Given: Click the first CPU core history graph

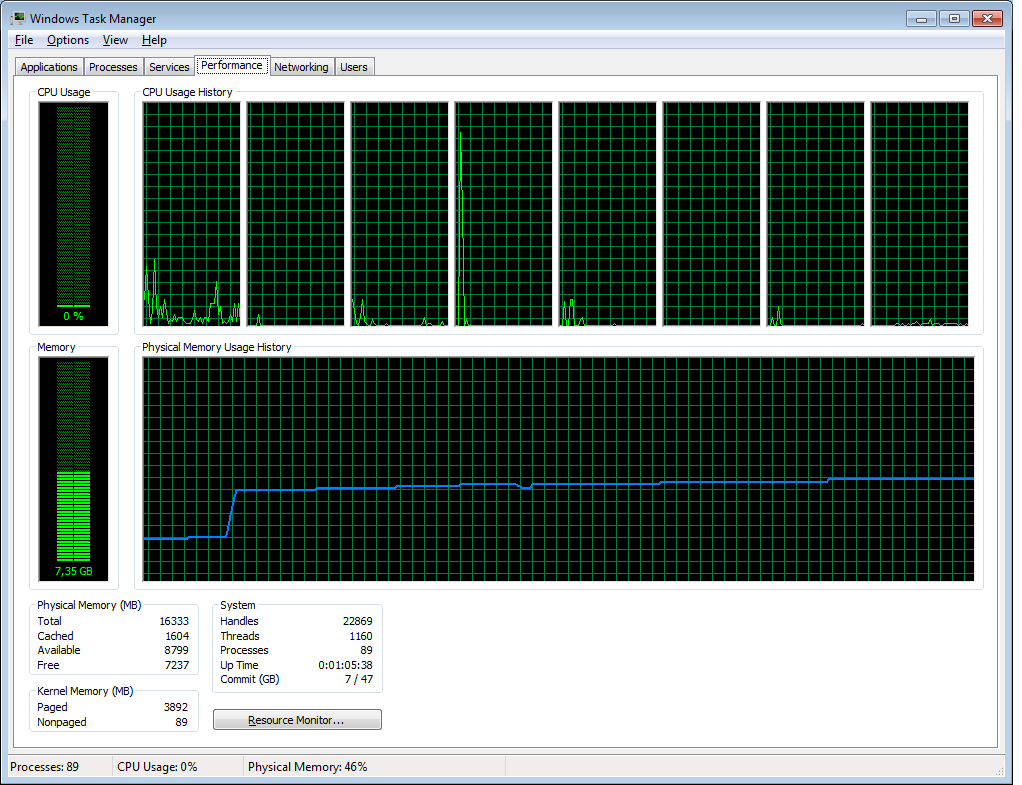Looking at the screenshot, I should 192,214.
